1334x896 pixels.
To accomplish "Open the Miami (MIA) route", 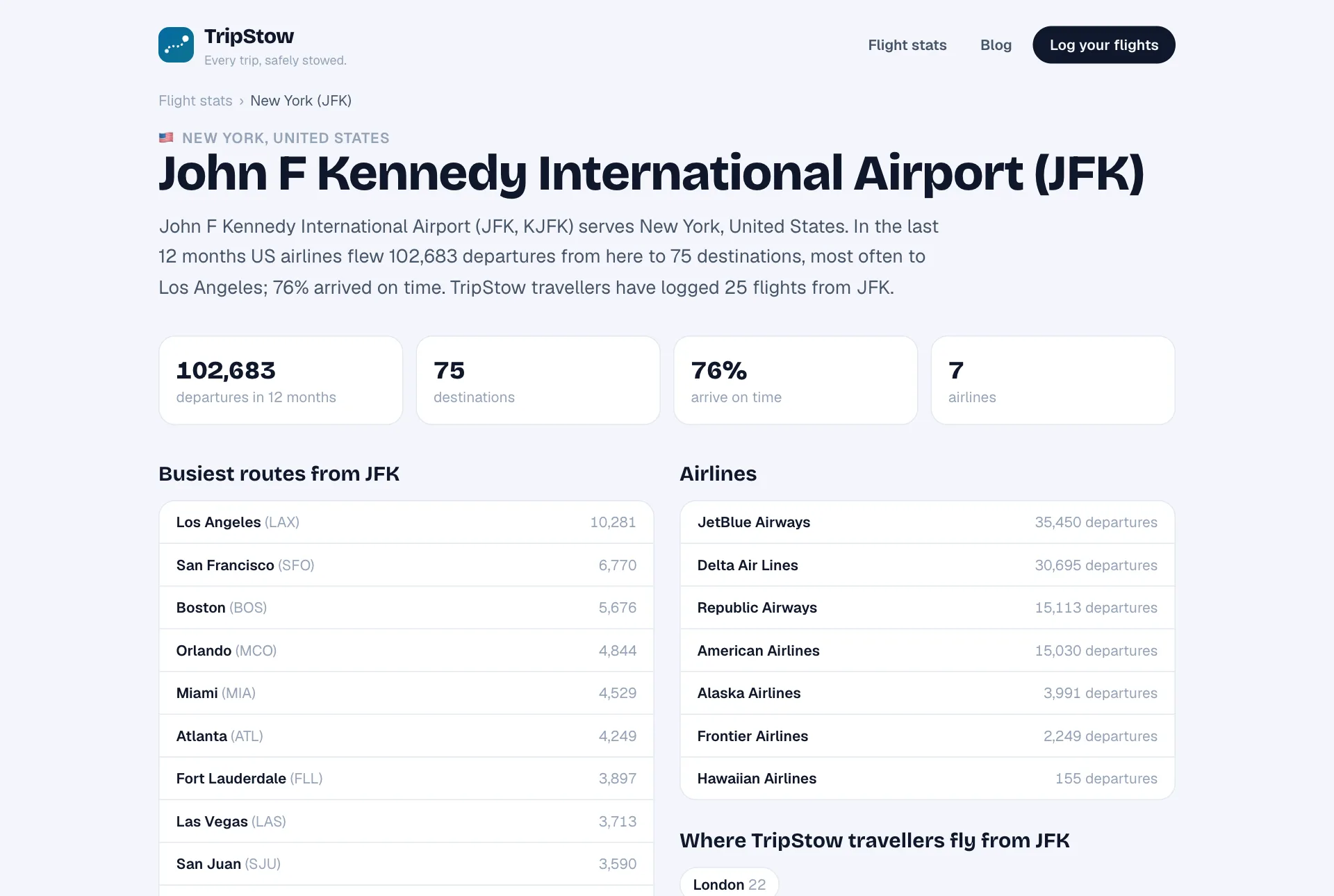I will [x=406, y=693].
